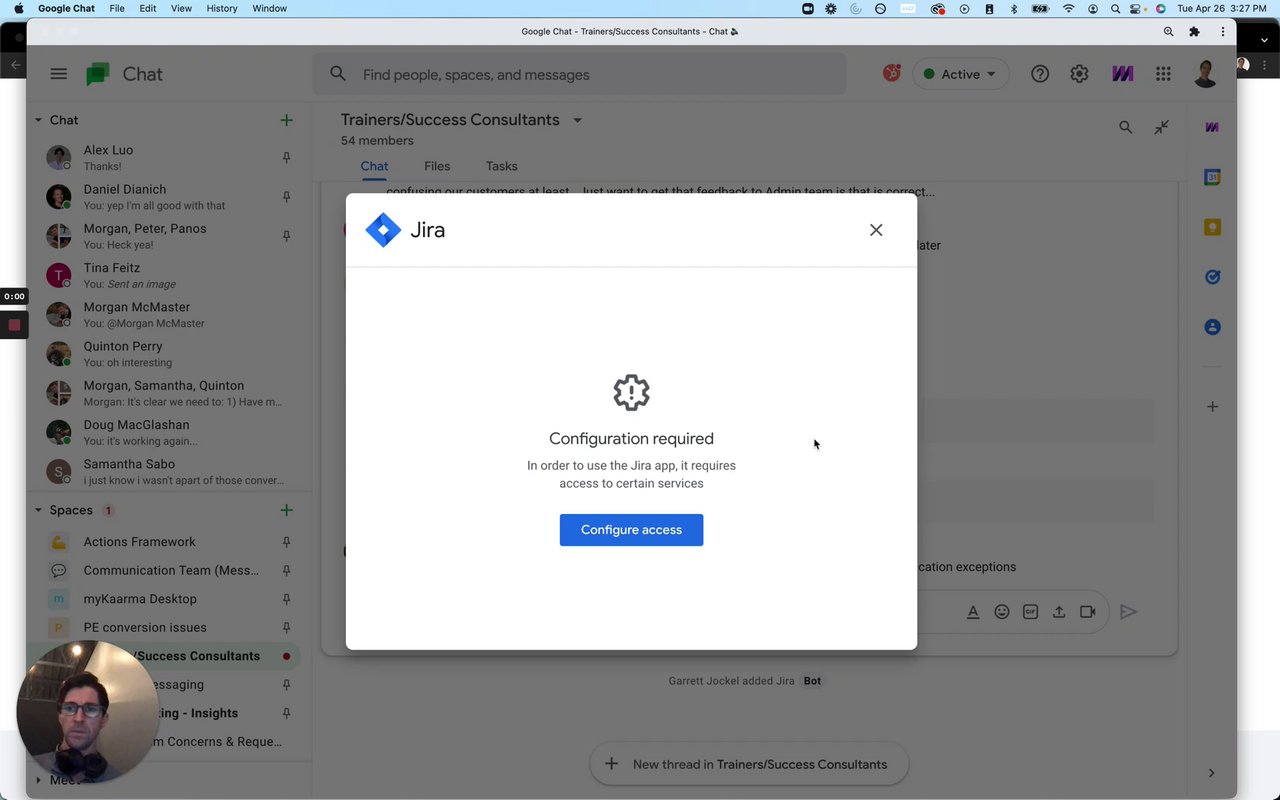Start a new chat with plus icon
This screenshot has height=800, width=1280.
tap(286, 120)
